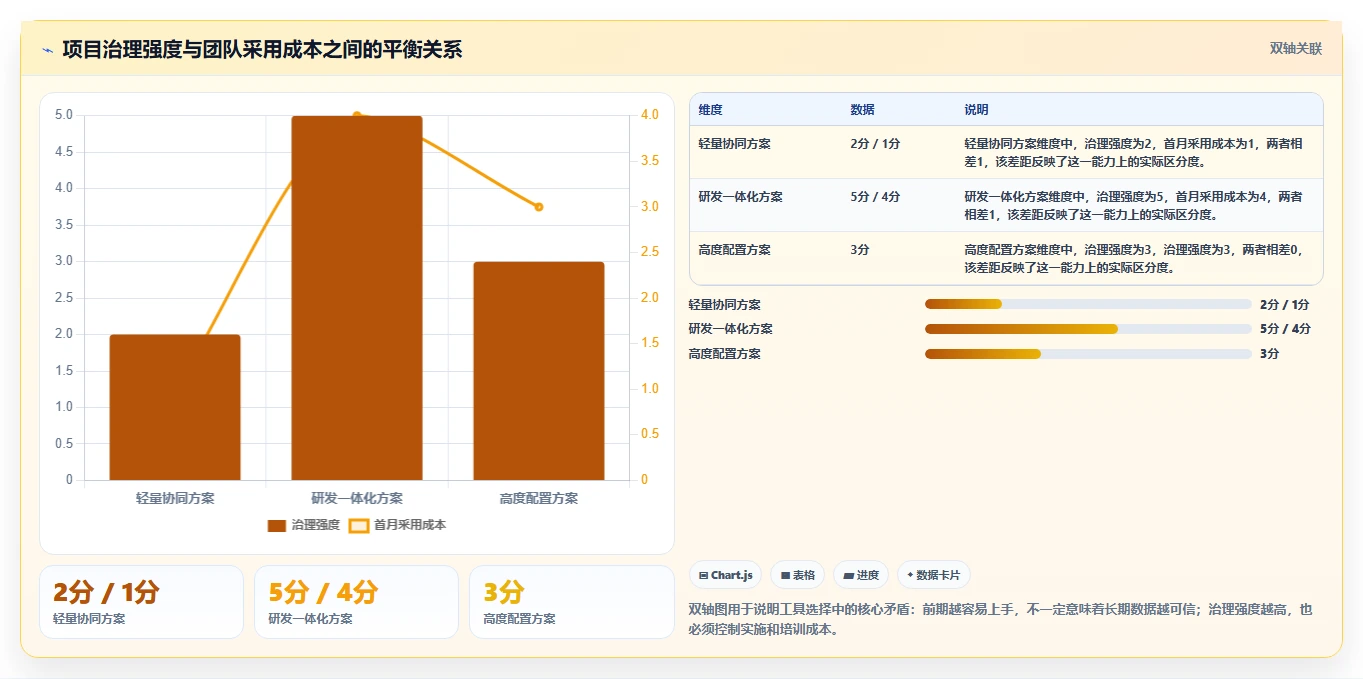Click the 进度 tag chip

tap(861, 575)
